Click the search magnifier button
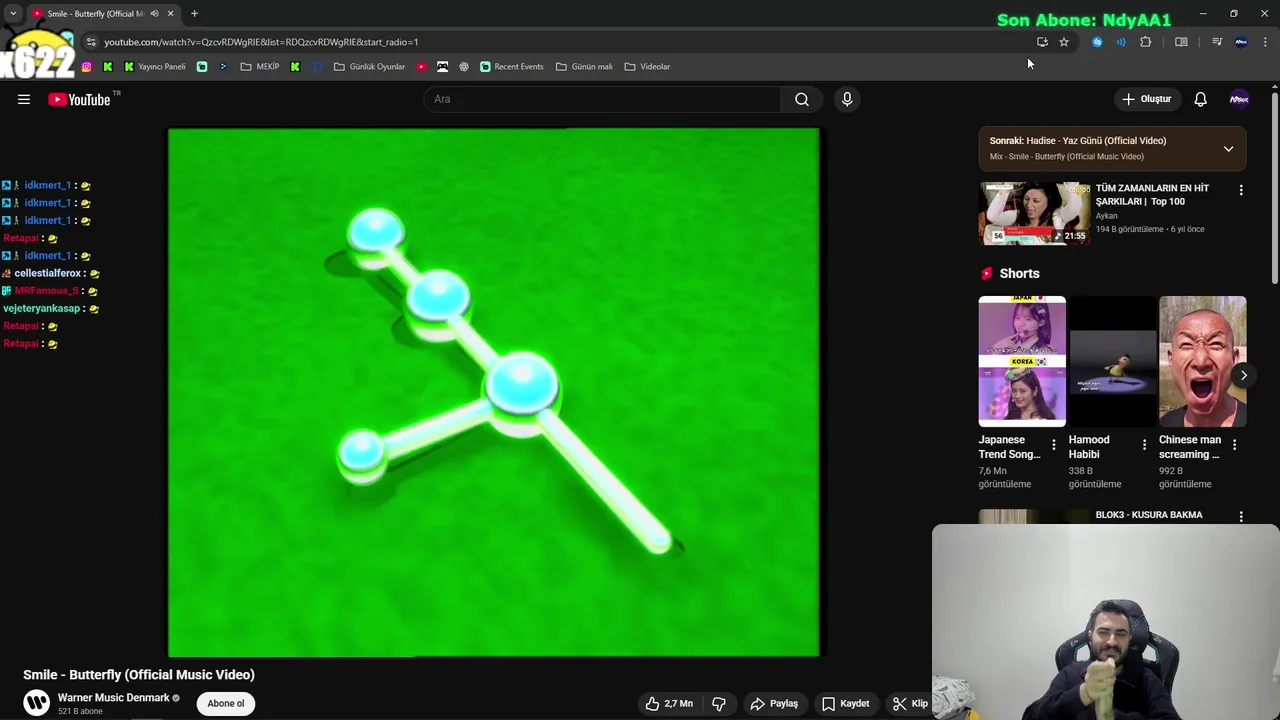 [802, 99]
